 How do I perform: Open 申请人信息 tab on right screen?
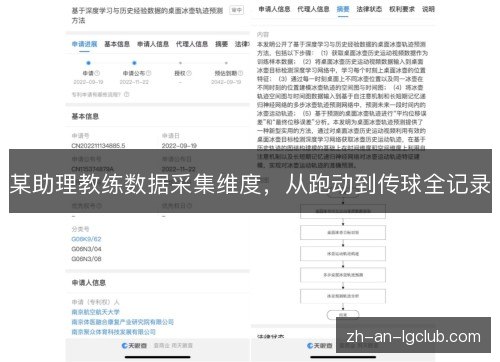point(274,9)
